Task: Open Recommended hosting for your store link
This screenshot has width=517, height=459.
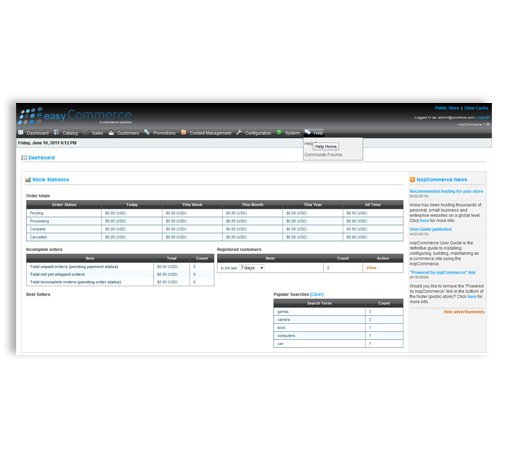Action: point(446,191)
